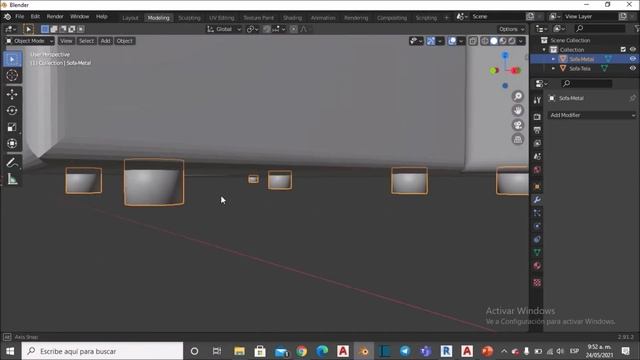
Task: Switch to Material Preview shading
Action: pos(503,41)
